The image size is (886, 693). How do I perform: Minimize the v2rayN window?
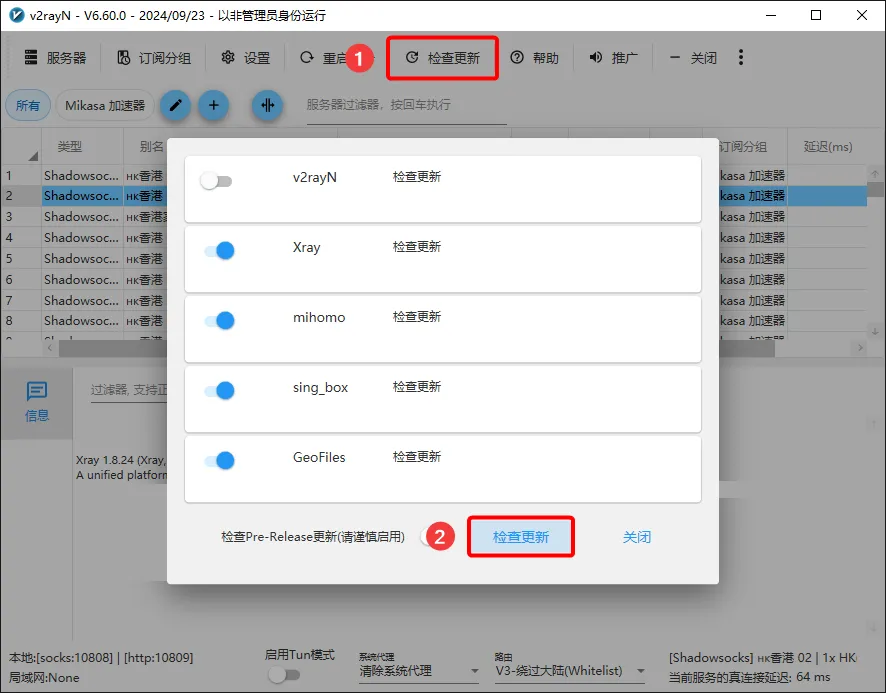pyautogui.click(x=771, y=15)
